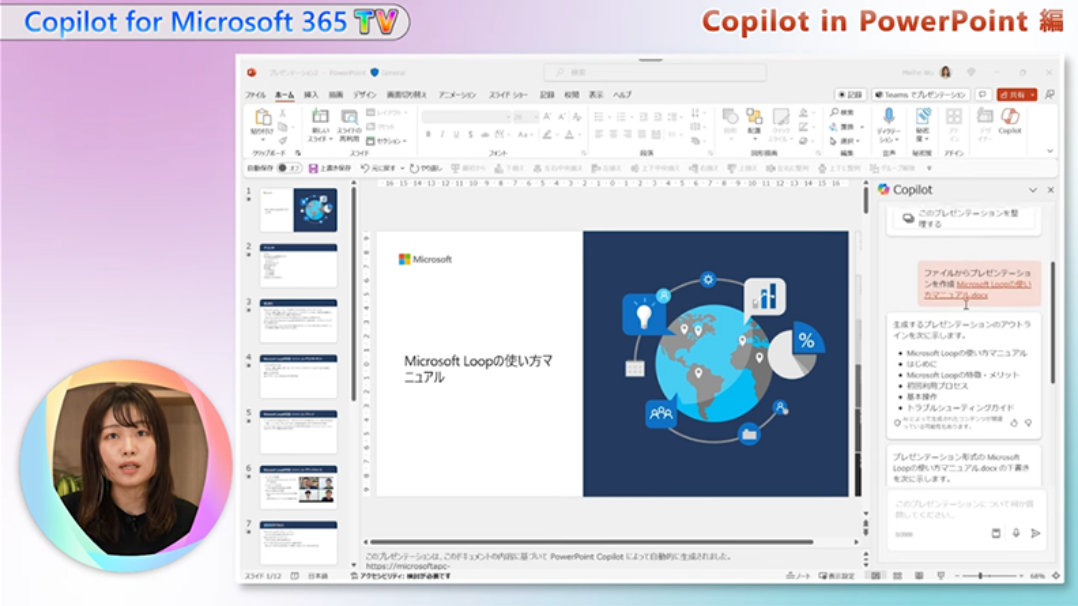This screenshot has height=606, width=1078.
Task: Click the New Slide icon
Action: (320, 121)
